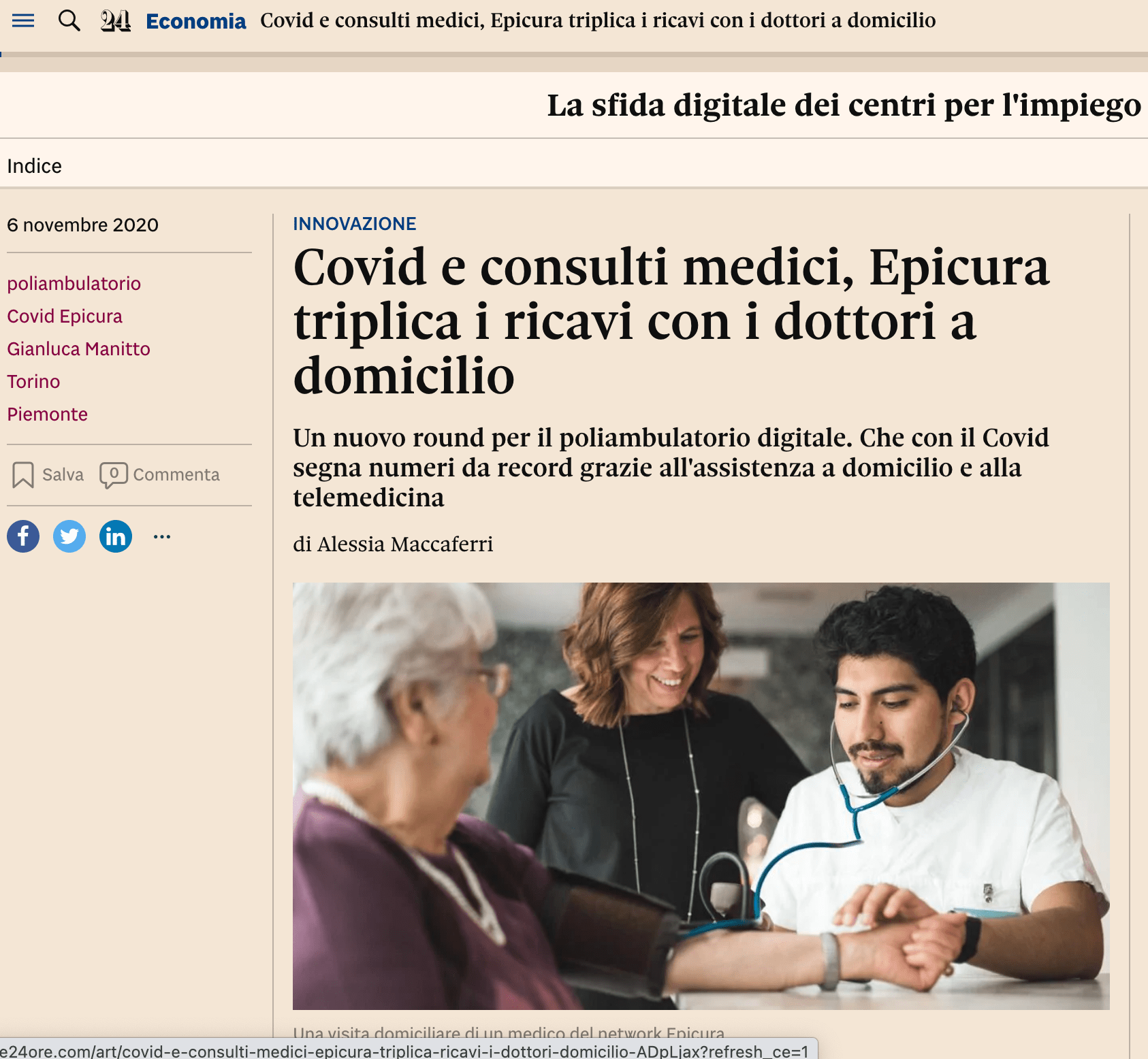Share the article on LinkedIn
The width and height of the screenshot is (1148, 1059).
click(116, 536)
